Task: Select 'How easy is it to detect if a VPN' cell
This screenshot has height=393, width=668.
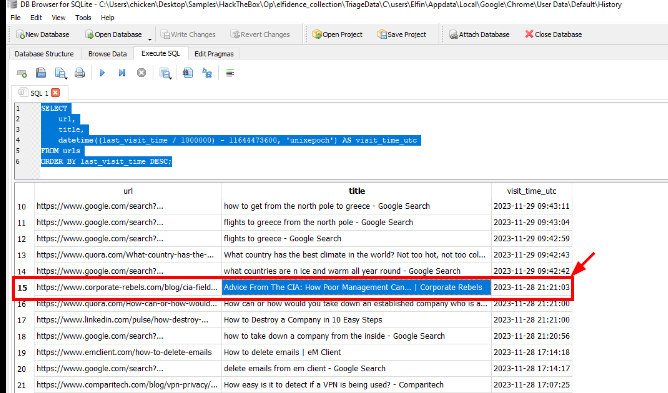Action: 357,385
